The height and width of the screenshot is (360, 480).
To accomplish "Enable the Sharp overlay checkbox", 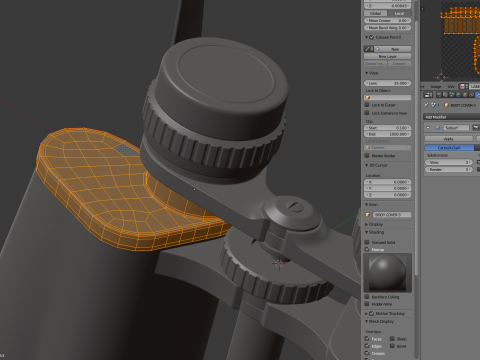I will (392, 339).
